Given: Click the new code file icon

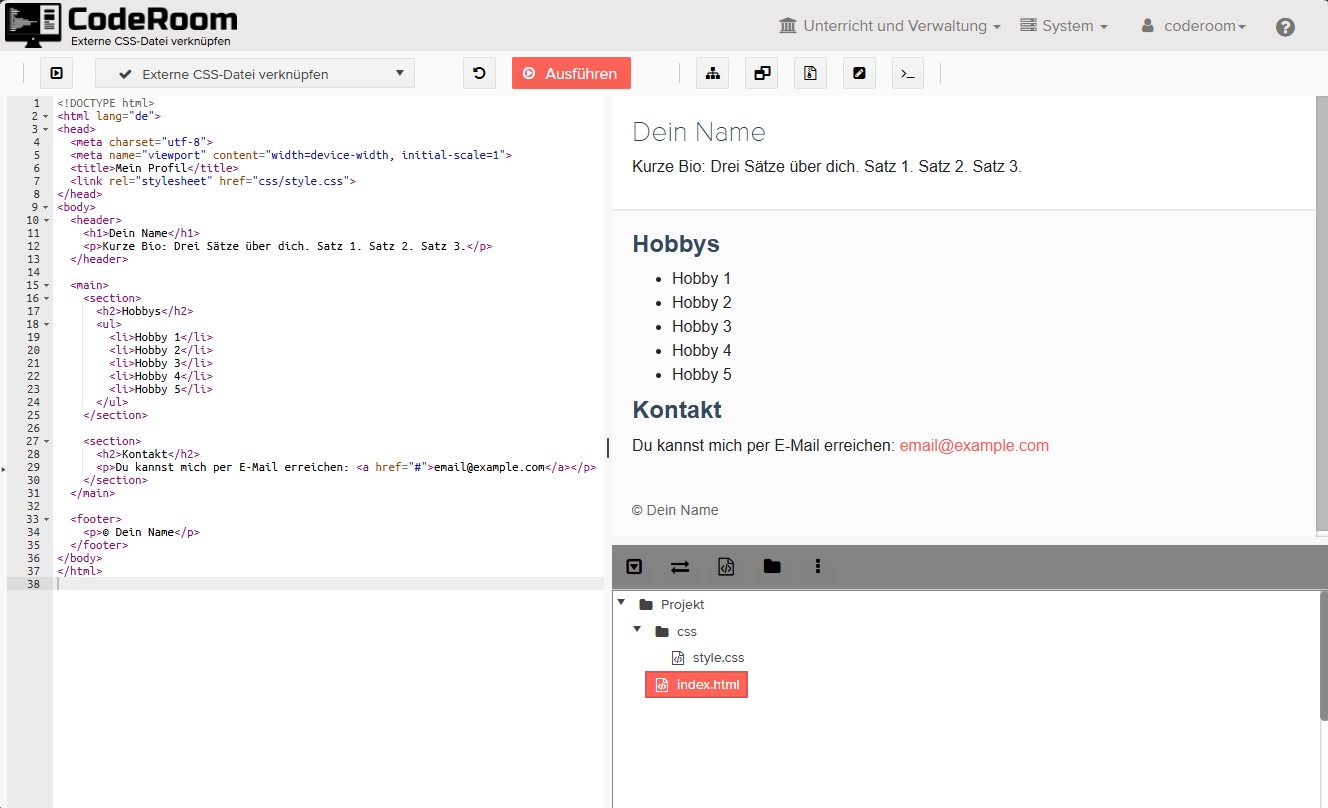Looking at the screenshot, I should tap(727, 567).
